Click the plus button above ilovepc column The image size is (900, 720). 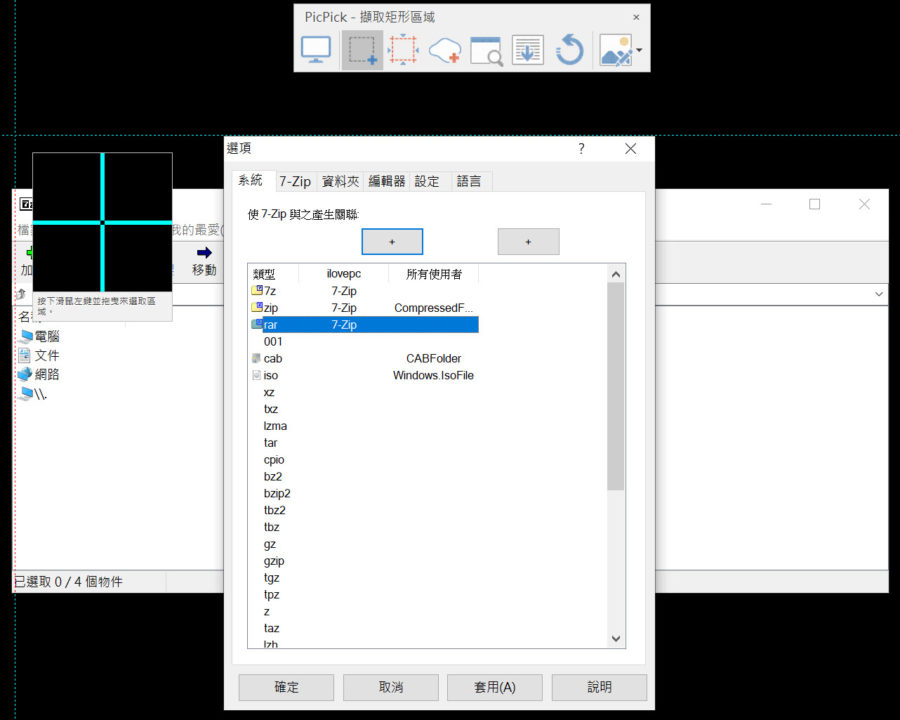point(392,242)
